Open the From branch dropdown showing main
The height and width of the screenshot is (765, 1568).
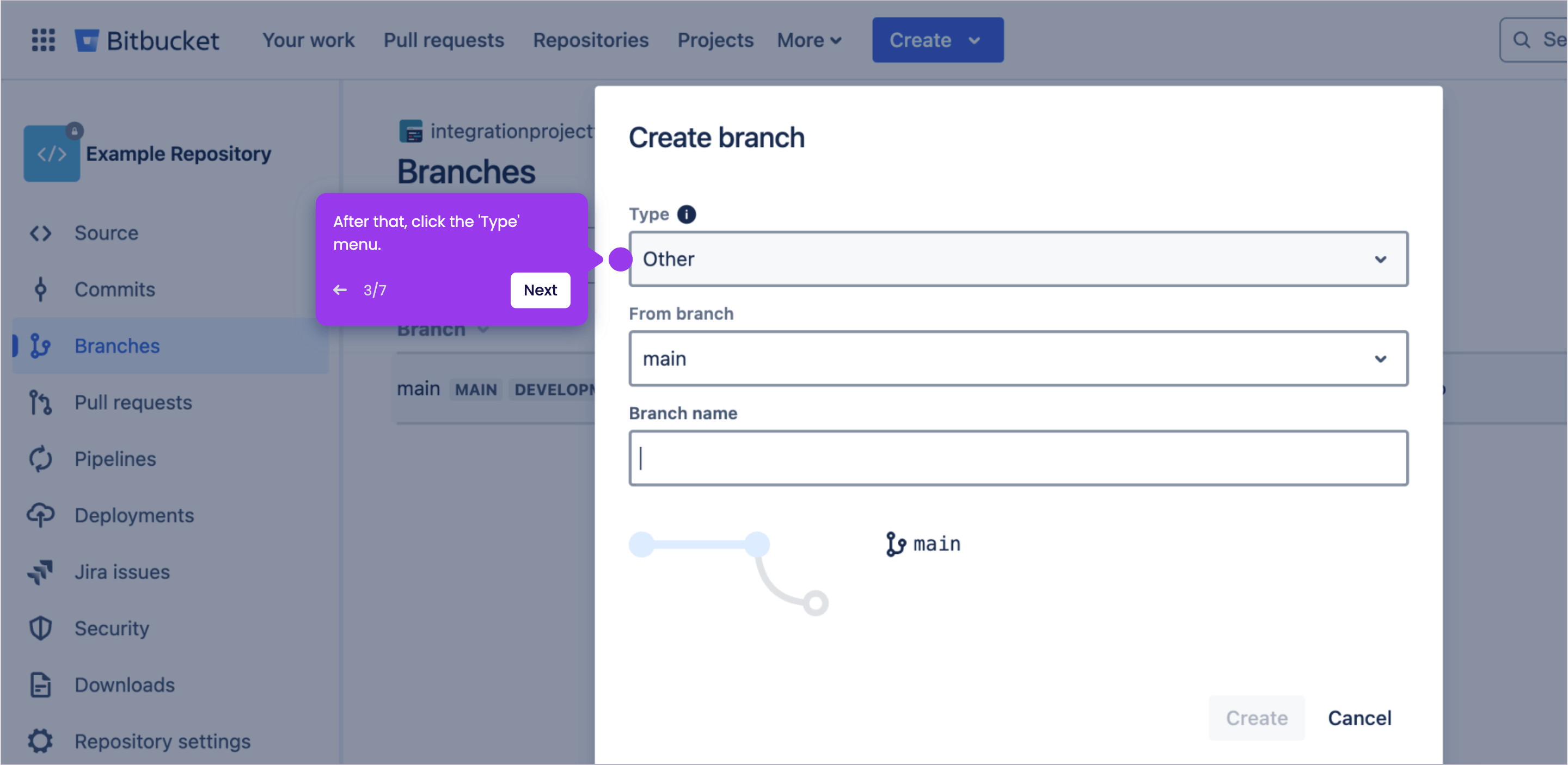[1018, 359]
